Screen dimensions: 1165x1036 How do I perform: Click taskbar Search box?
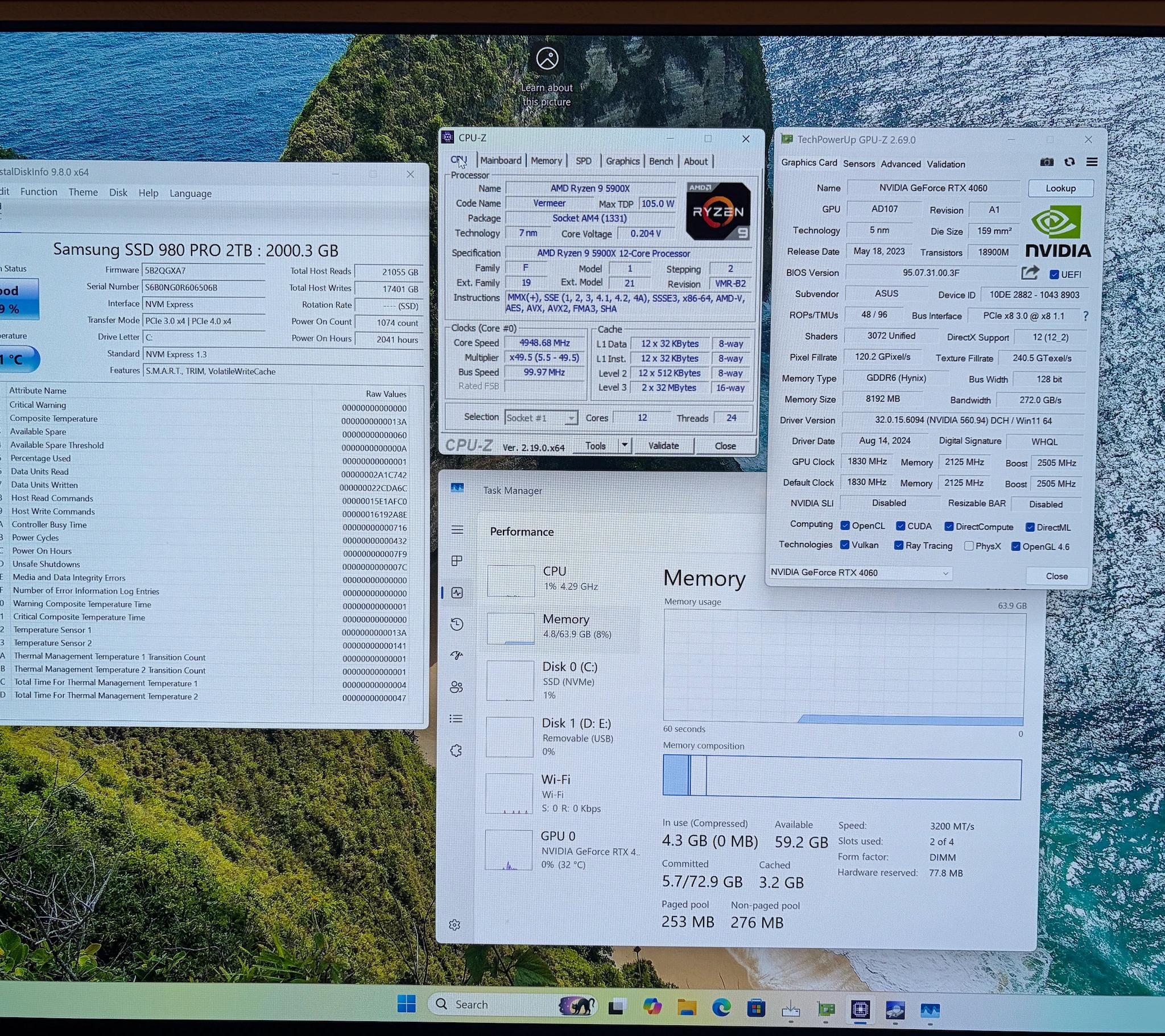512,1004
